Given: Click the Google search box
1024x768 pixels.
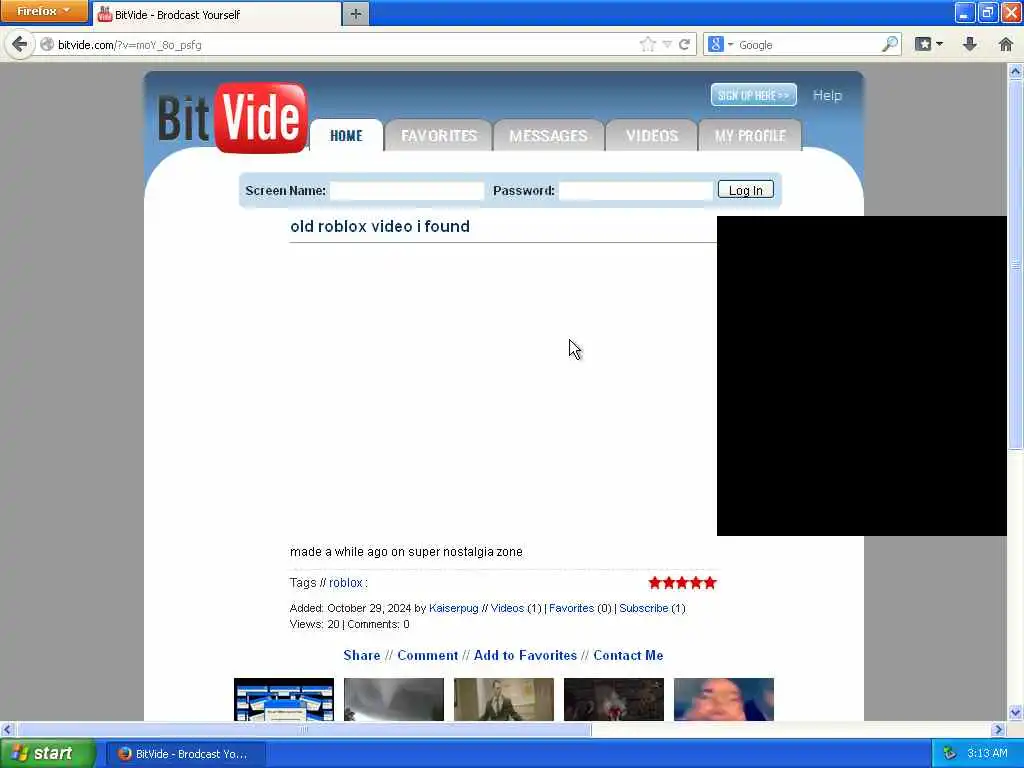Looking at the screenshot, I should [x=808, y=45].
